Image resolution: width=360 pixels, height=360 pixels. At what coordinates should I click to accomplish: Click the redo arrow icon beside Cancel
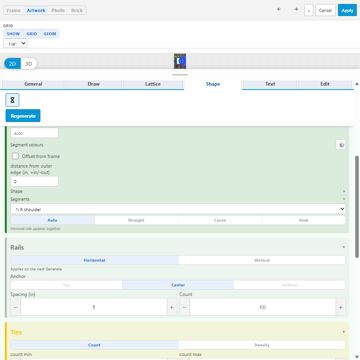tap(296, 10)
